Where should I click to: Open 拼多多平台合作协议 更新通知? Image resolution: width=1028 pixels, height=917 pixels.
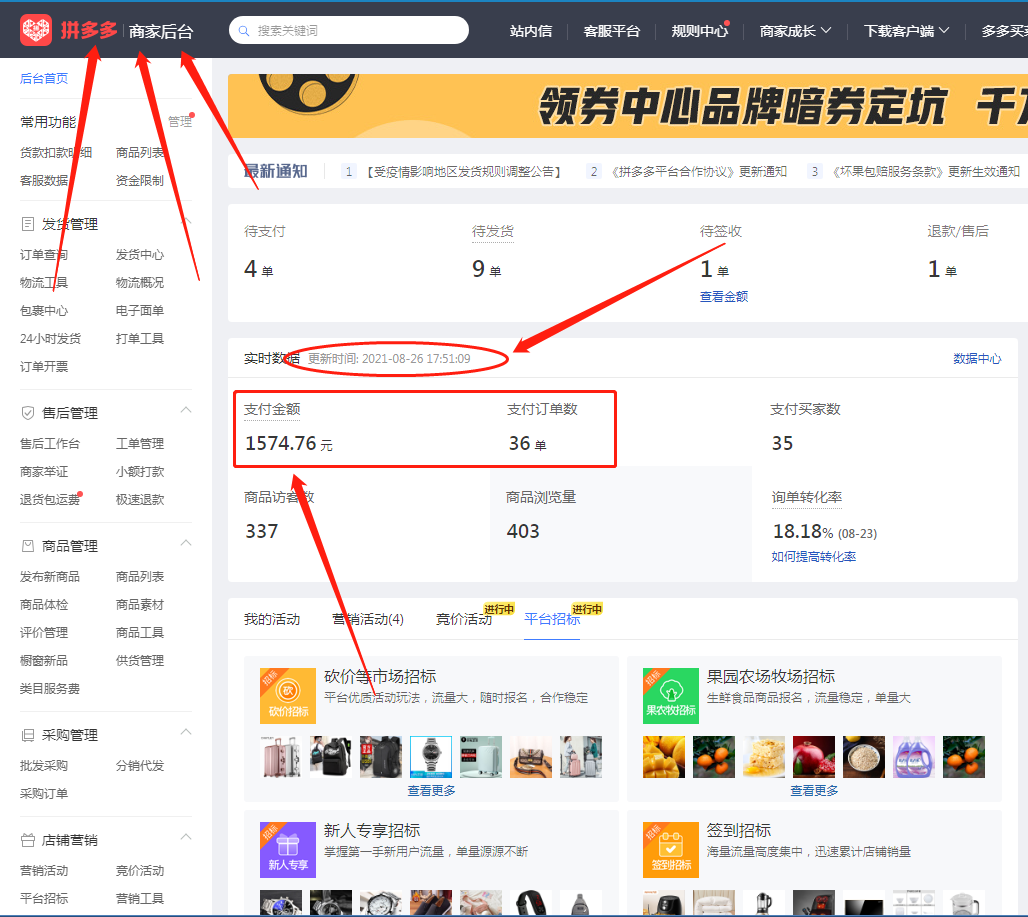coord(698,172)
